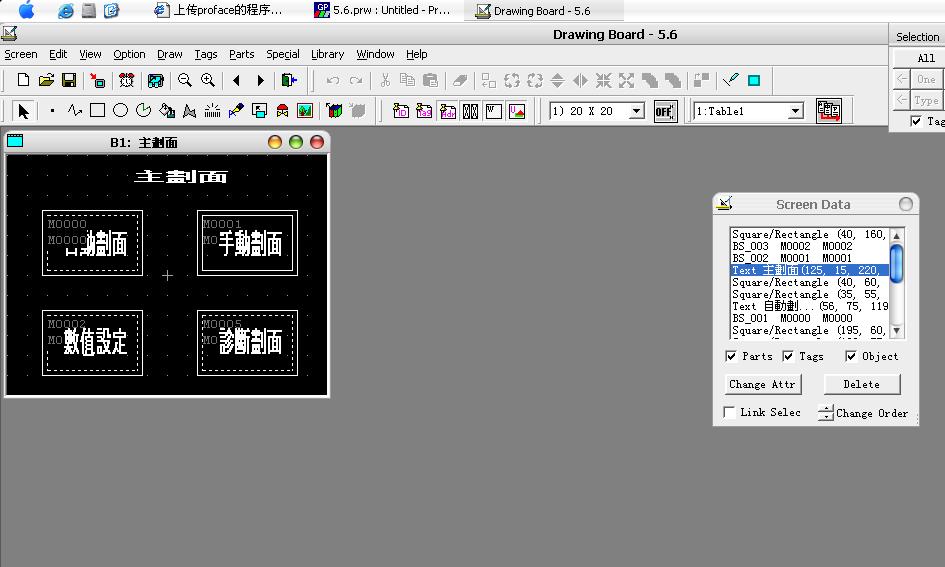Screen dimensions: 945x567
Task: Enable the Link Selec checkbox
Action: click(730, 412)
